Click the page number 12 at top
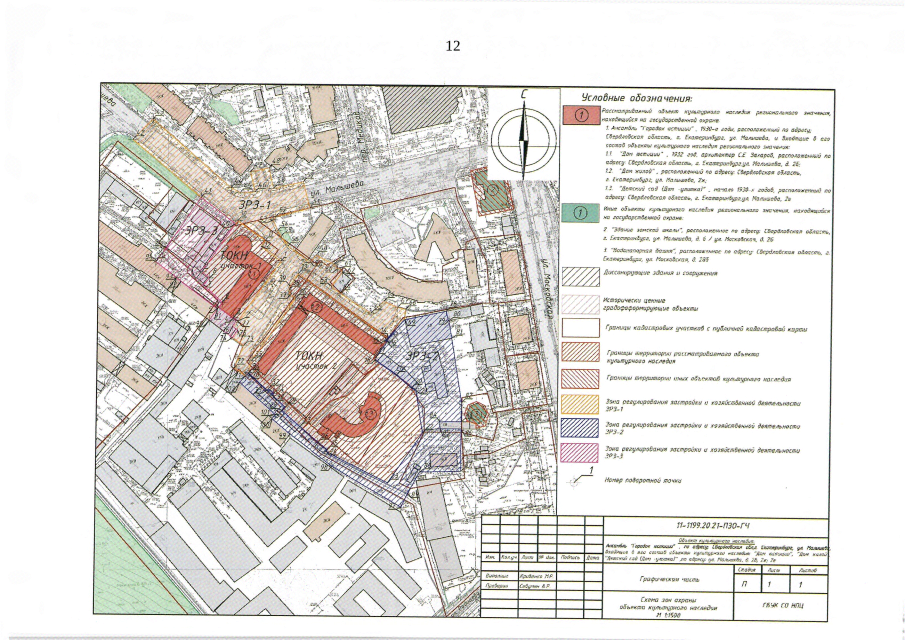905x640 pixels. tap(452, 46)
